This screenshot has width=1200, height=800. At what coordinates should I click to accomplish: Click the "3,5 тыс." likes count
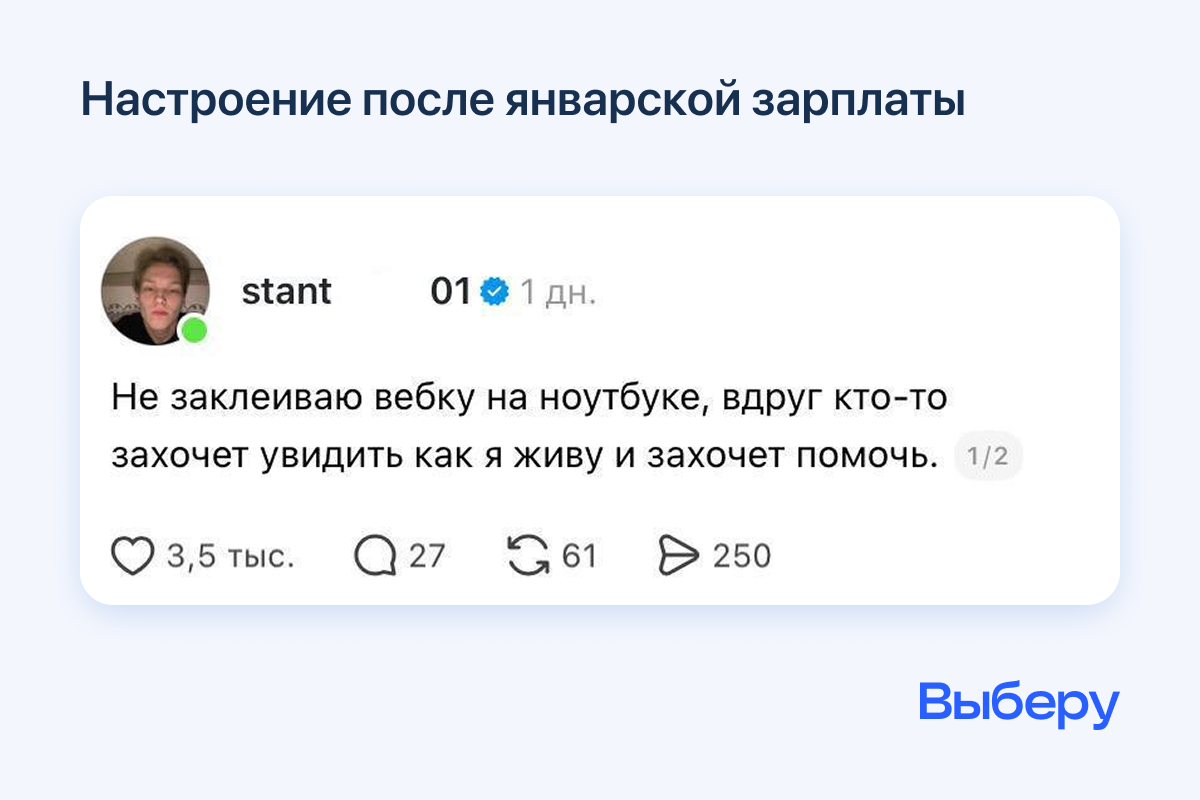(x=230, y=556)
